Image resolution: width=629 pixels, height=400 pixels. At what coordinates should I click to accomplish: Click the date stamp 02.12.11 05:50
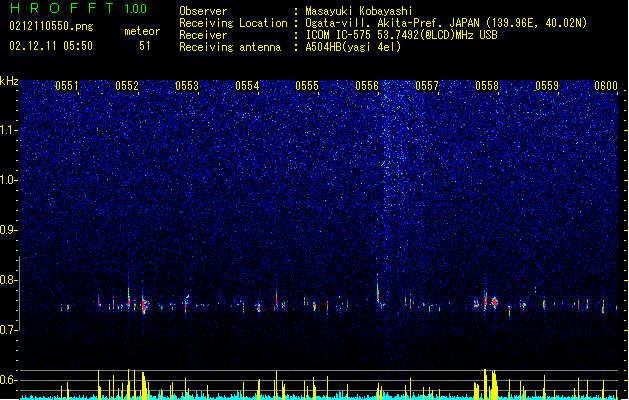pyautogui.click(x=51, y=46)
